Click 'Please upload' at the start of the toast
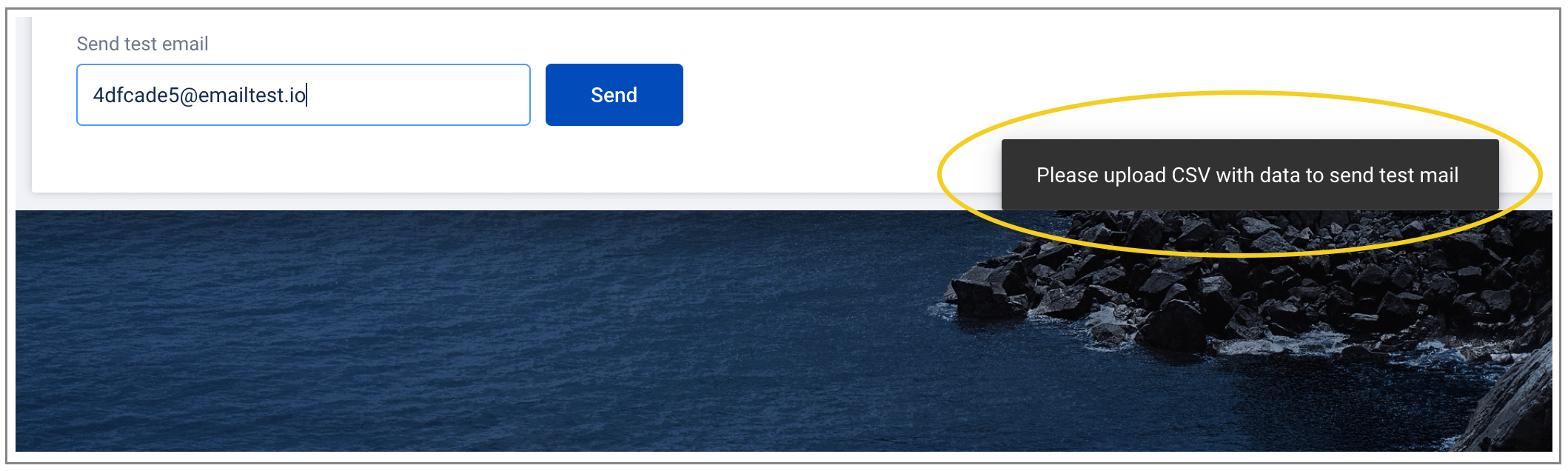 tap(1101, 176)
